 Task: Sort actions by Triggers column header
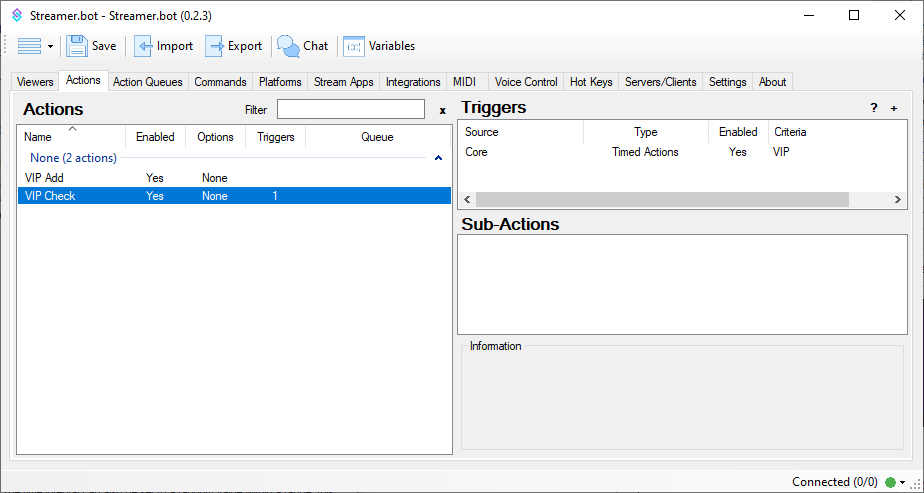pos(276,137)
